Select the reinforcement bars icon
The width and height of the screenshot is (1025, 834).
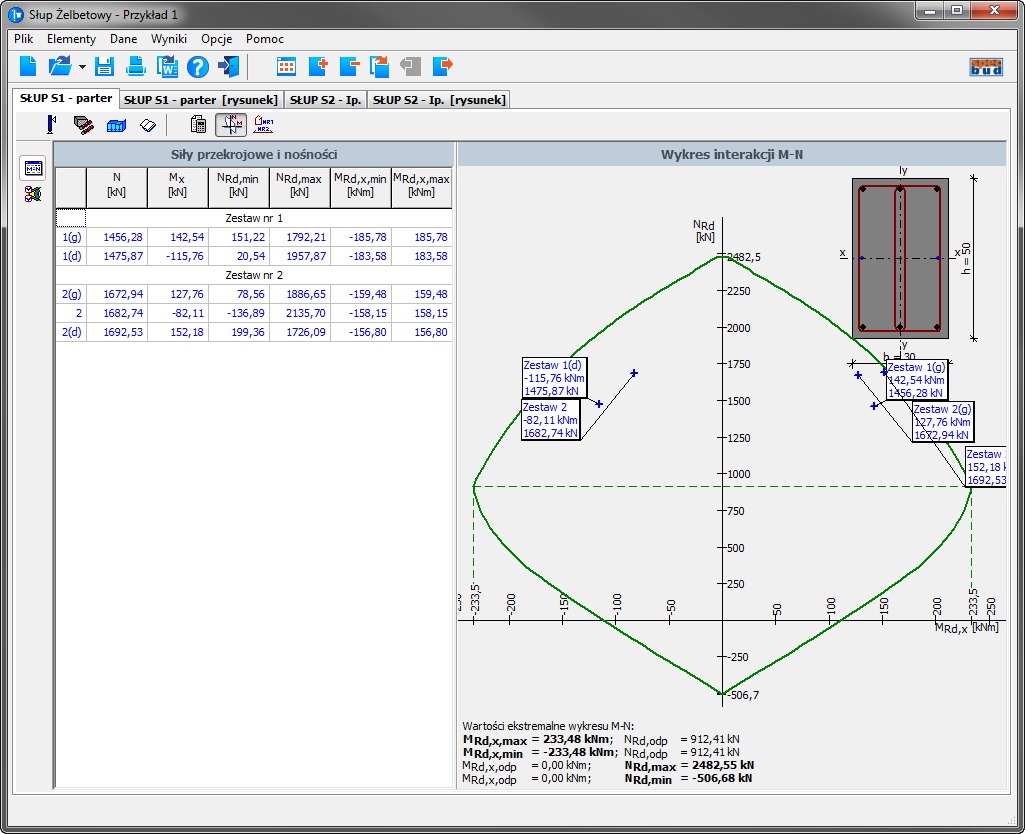[84, 125]
